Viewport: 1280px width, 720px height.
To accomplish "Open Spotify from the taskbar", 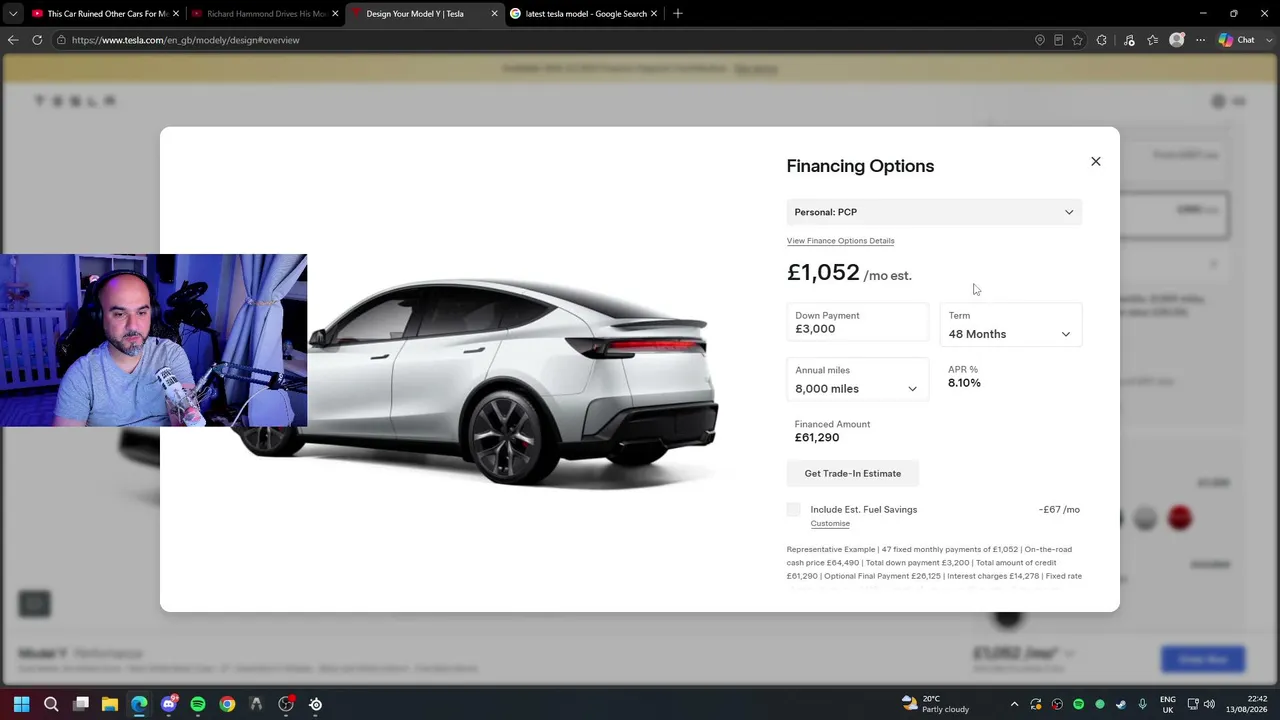I will pyautogui.click(x=198, y=704).
